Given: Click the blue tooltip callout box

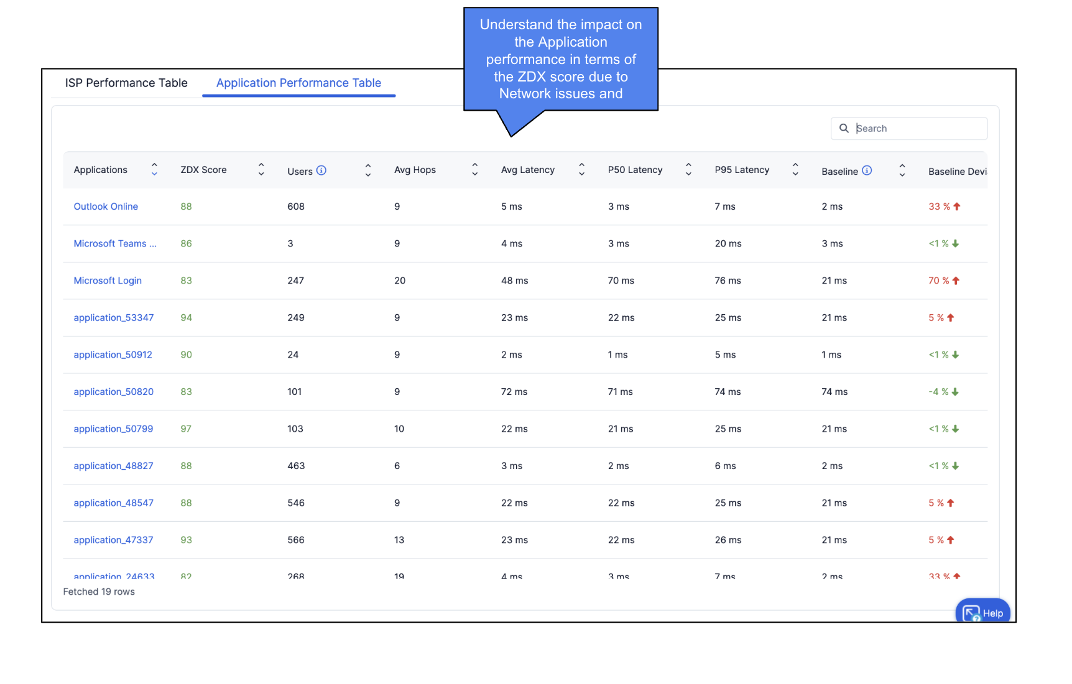Looking at the screenshot, I should pyautogui.click(x=559, y=60).
